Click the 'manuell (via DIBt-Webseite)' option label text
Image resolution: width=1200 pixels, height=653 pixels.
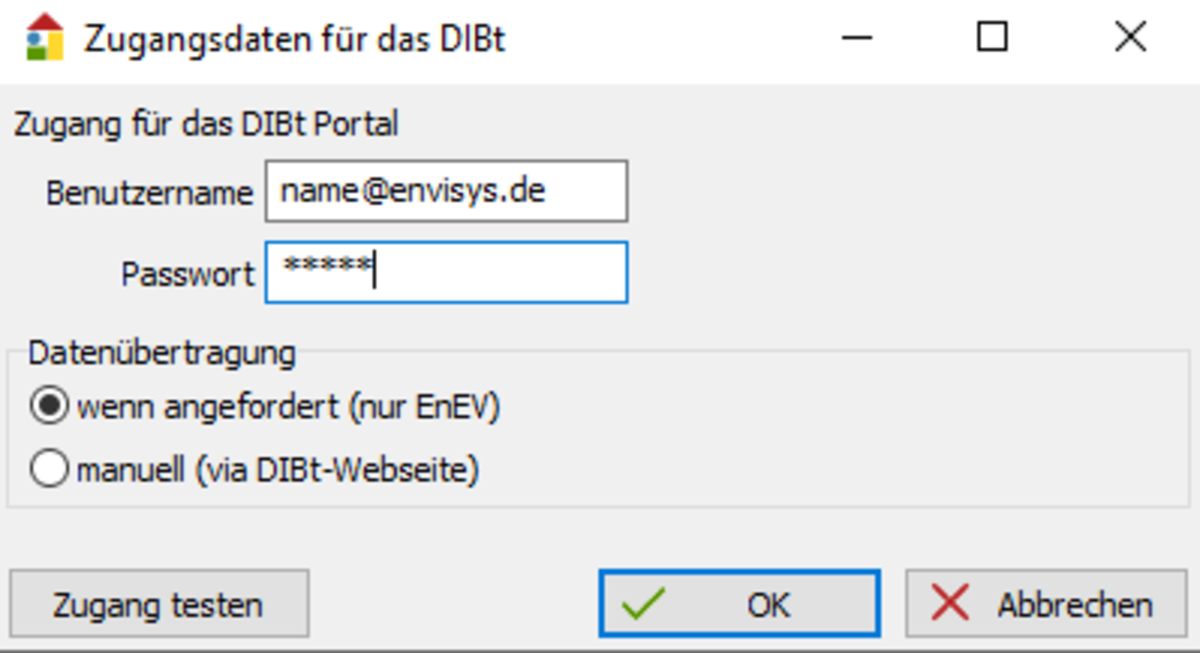click(x=278, y=469)
